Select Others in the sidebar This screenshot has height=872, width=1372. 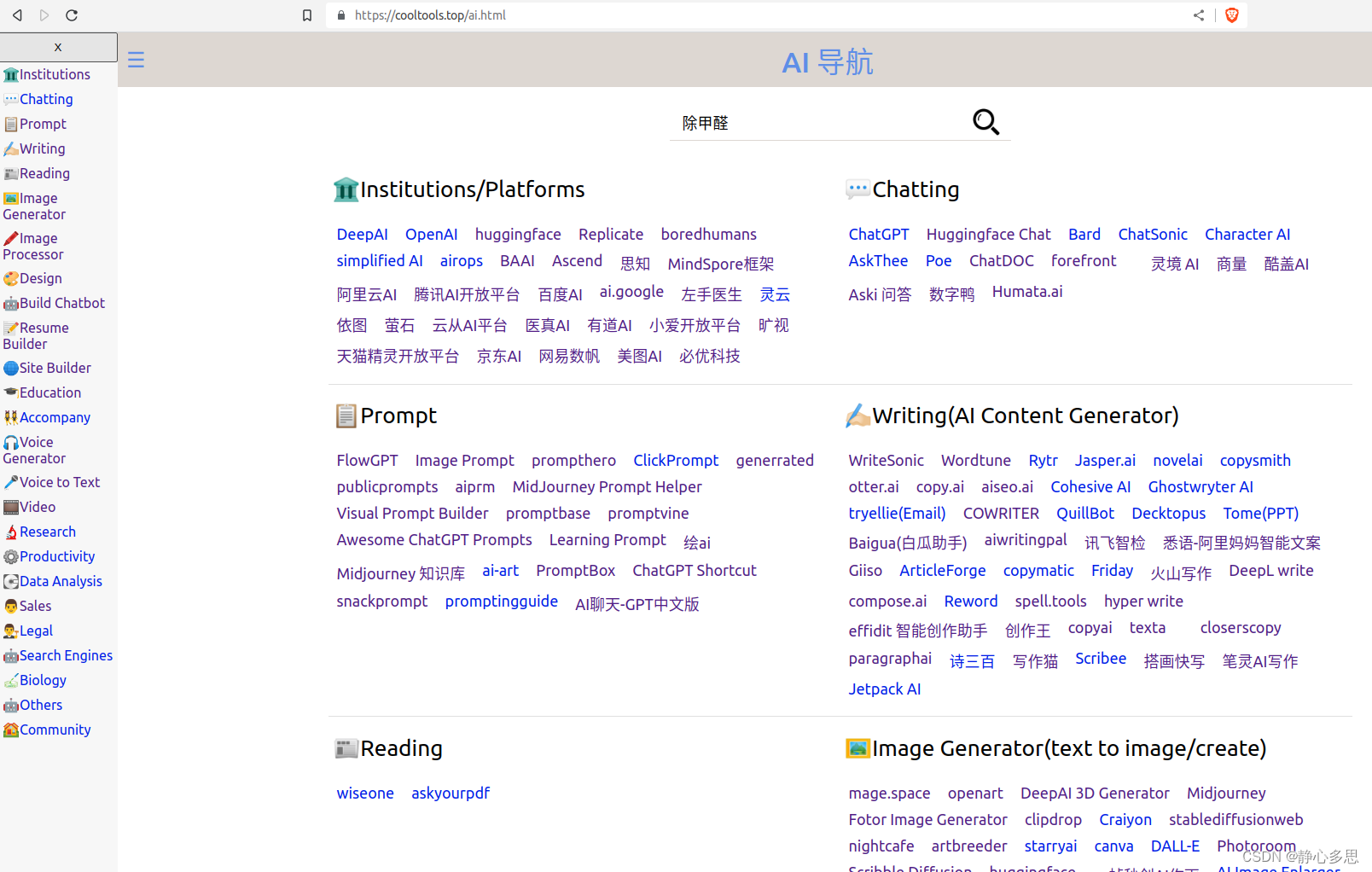tap(33, 705)
